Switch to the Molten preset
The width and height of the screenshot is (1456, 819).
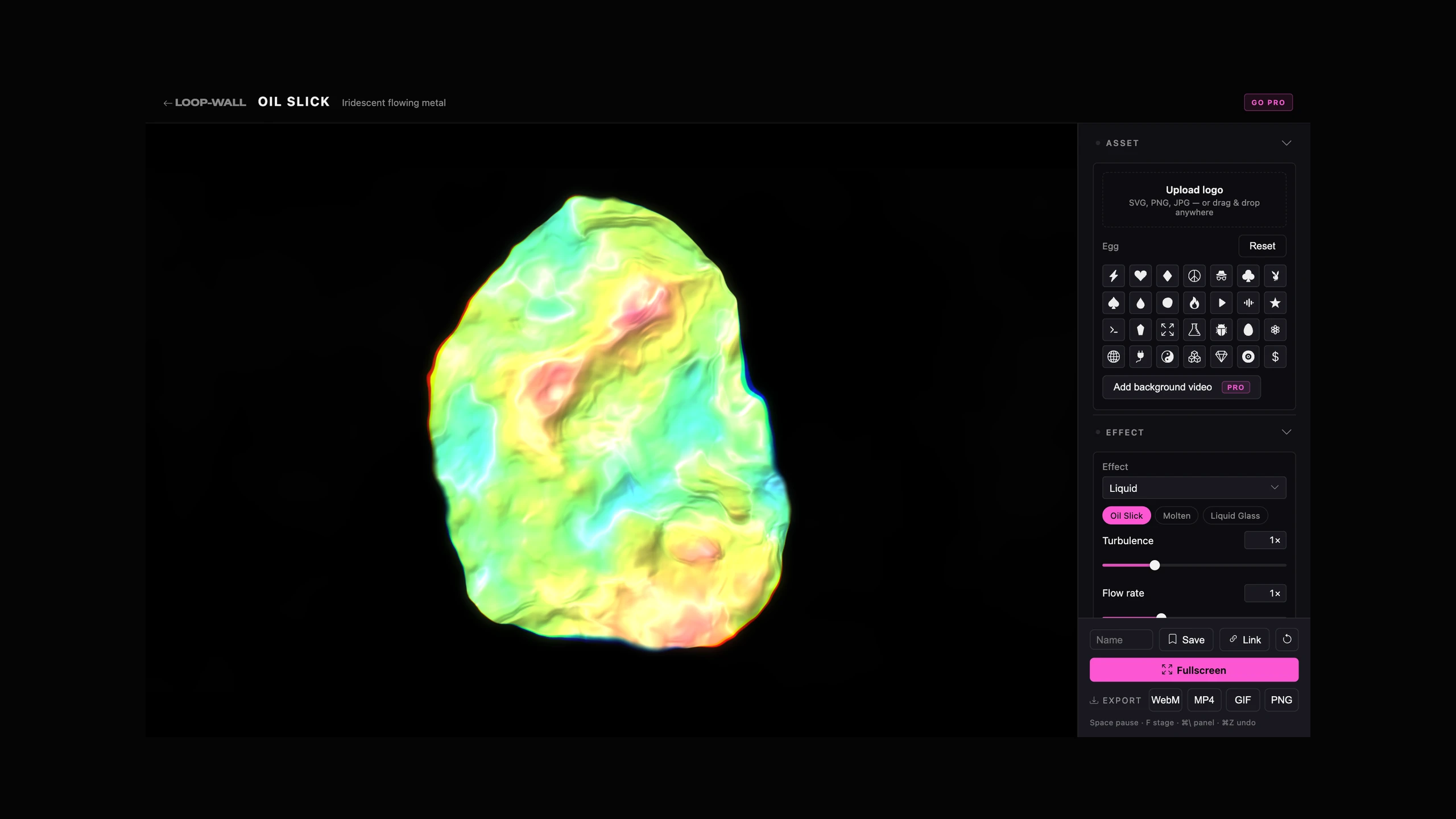click(x=1176, y=516)
